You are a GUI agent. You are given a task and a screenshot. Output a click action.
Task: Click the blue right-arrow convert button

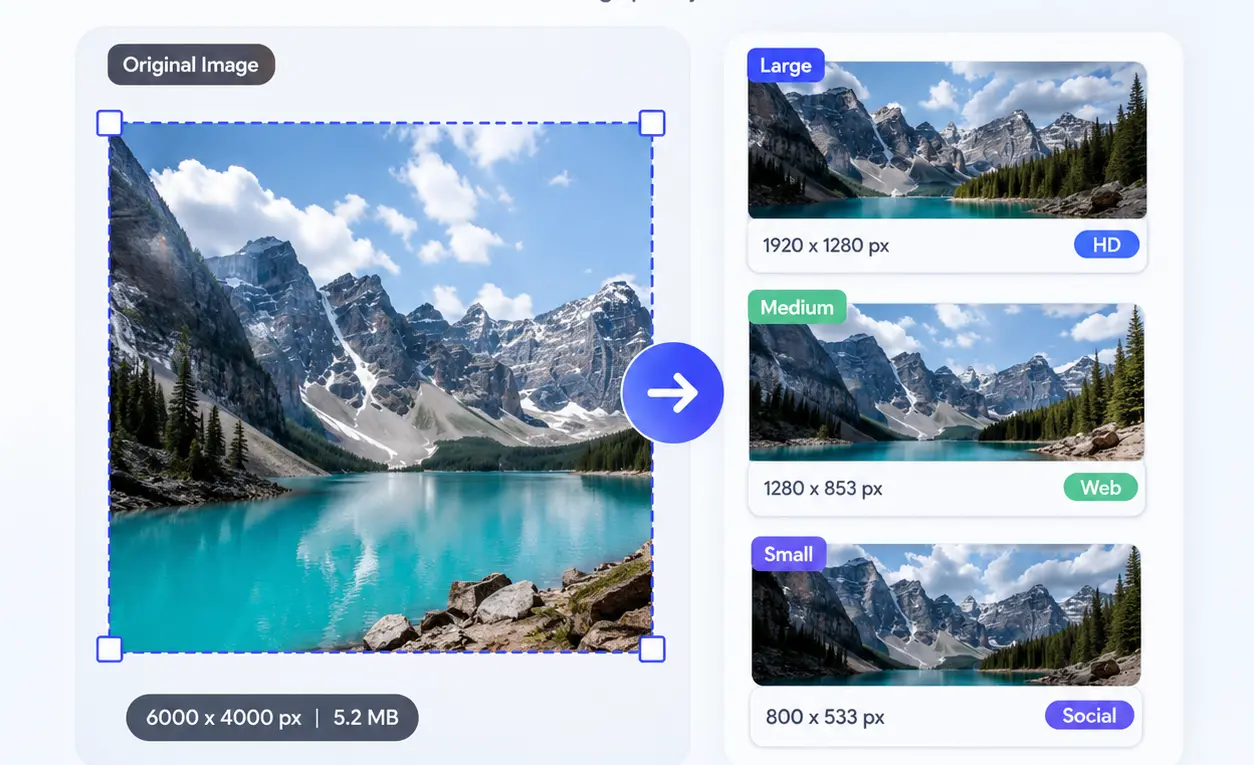tap(672, 393)
